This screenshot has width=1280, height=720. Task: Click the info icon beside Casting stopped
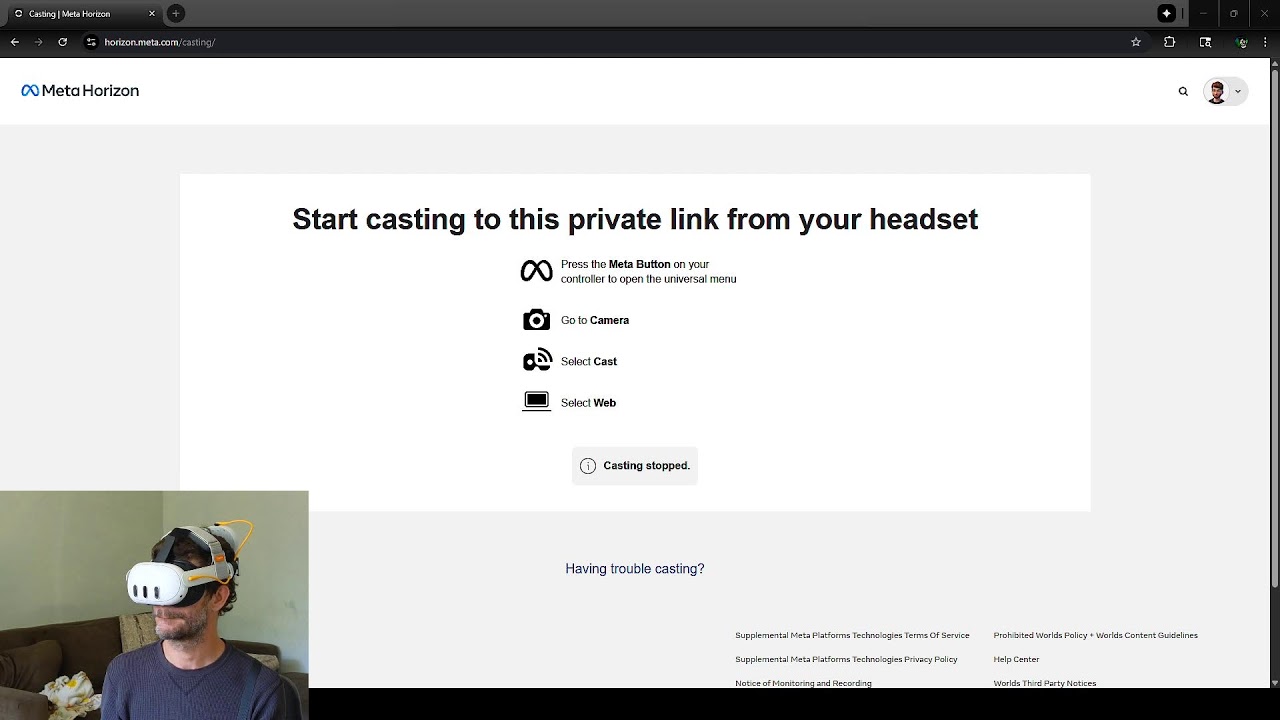click(x=588, y=466)
